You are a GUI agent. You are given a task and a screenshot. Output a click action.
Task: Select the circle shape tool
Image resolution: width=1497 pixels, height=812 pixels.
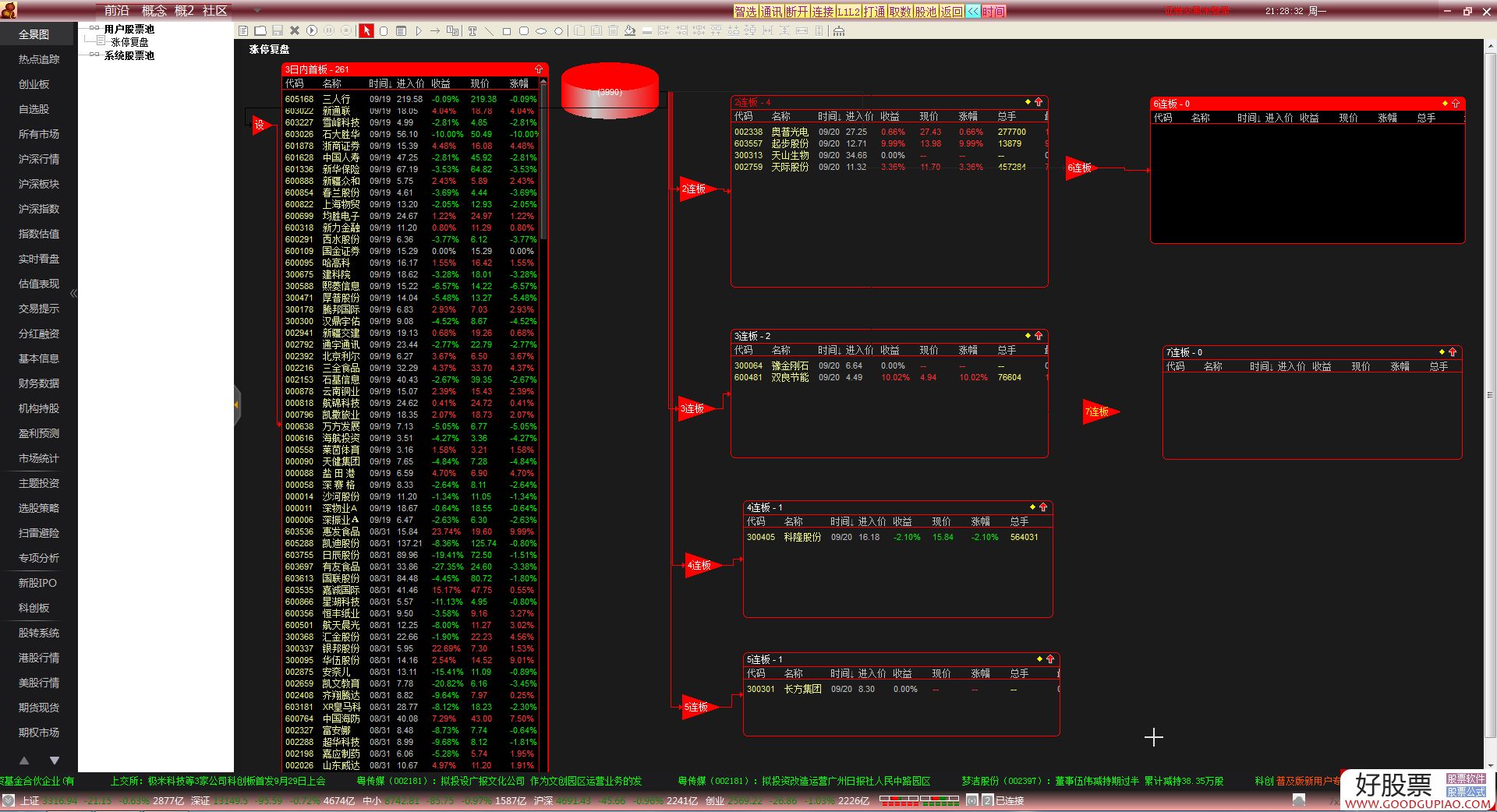pyautogui.click(x=558, y=31)
